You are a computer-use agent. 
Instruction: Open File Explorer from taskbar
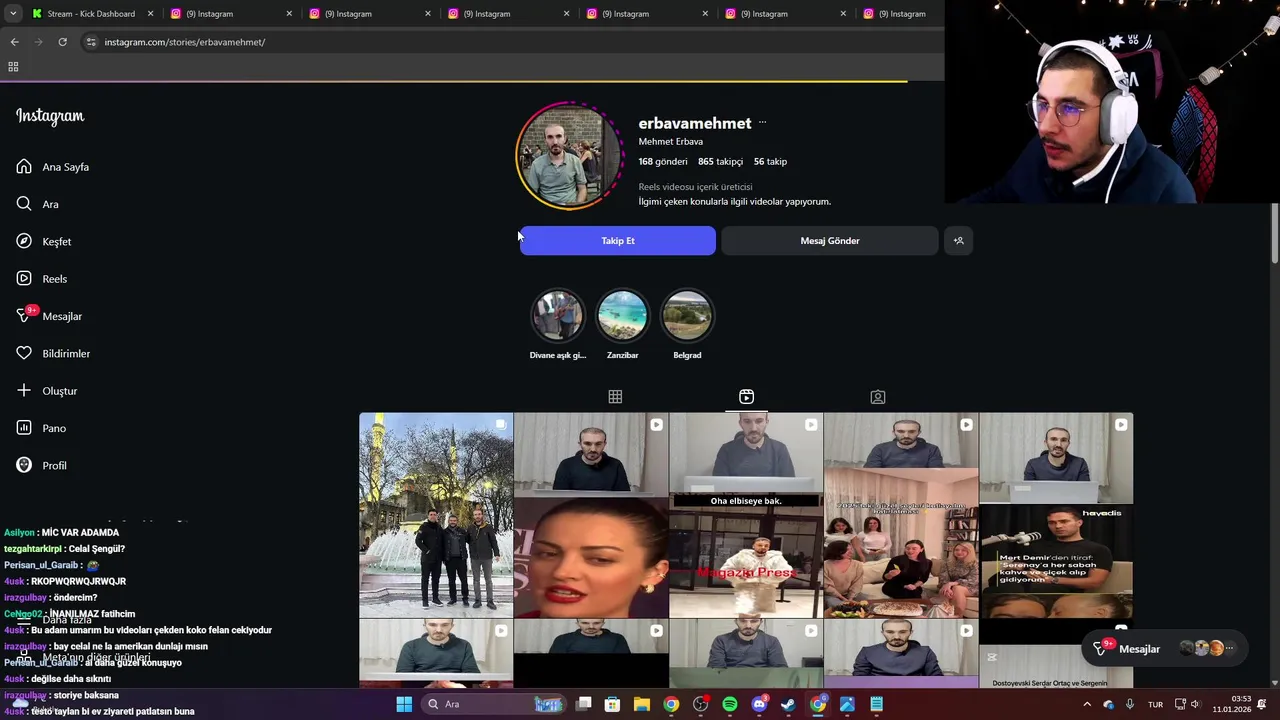(x=642, y=704)
